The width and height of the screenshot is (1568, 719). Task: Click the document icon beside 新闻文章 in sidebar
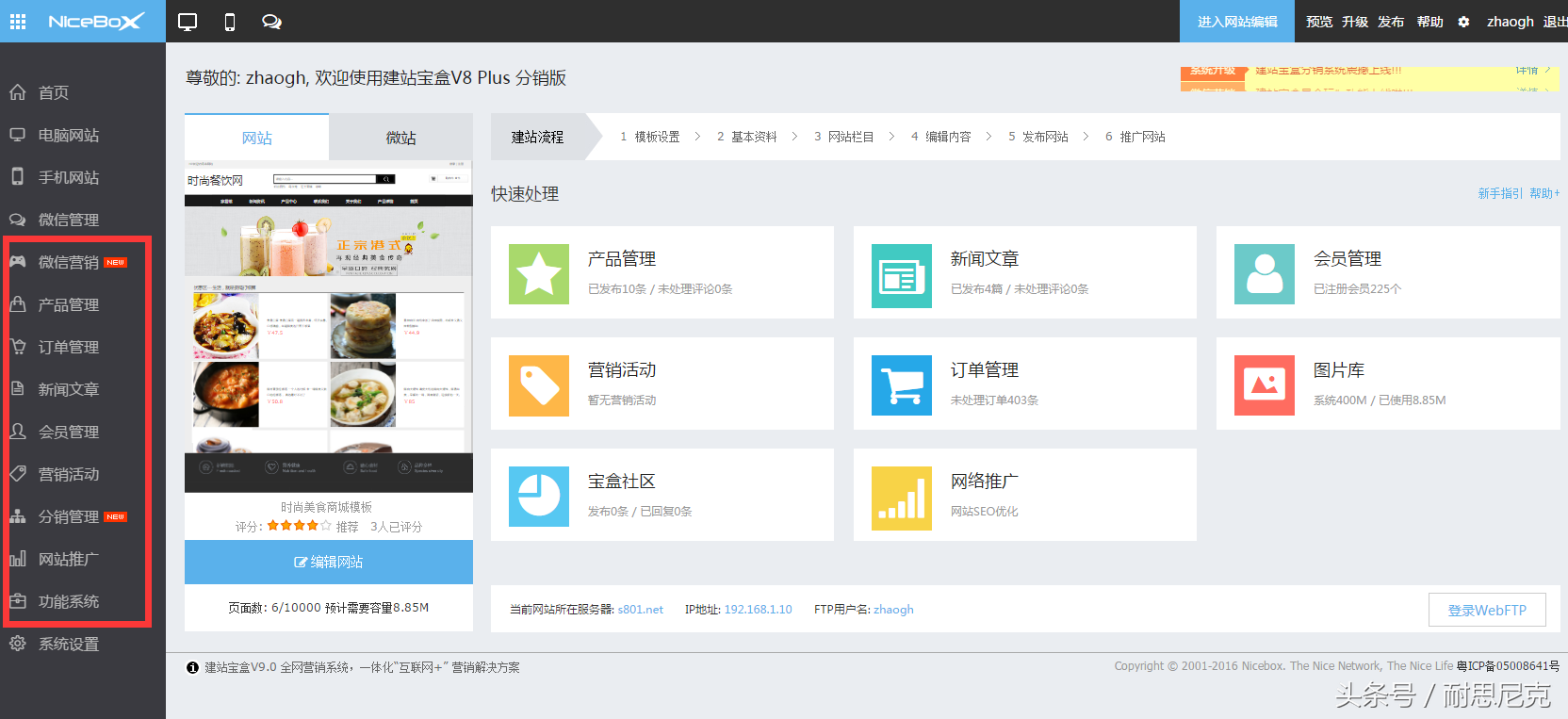(18, 388)
